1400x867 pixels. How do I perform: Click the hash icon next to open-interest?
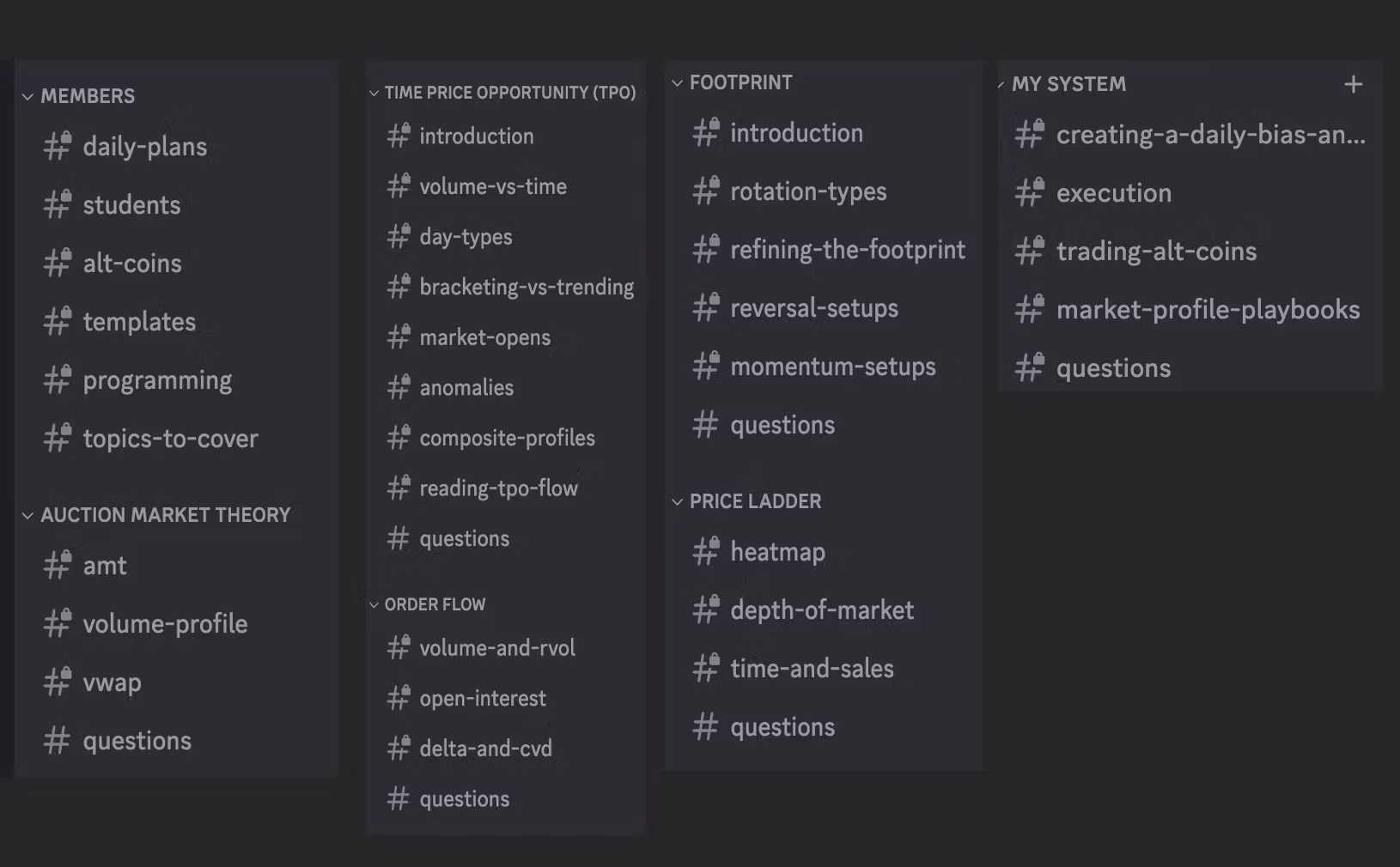[399, 698]
